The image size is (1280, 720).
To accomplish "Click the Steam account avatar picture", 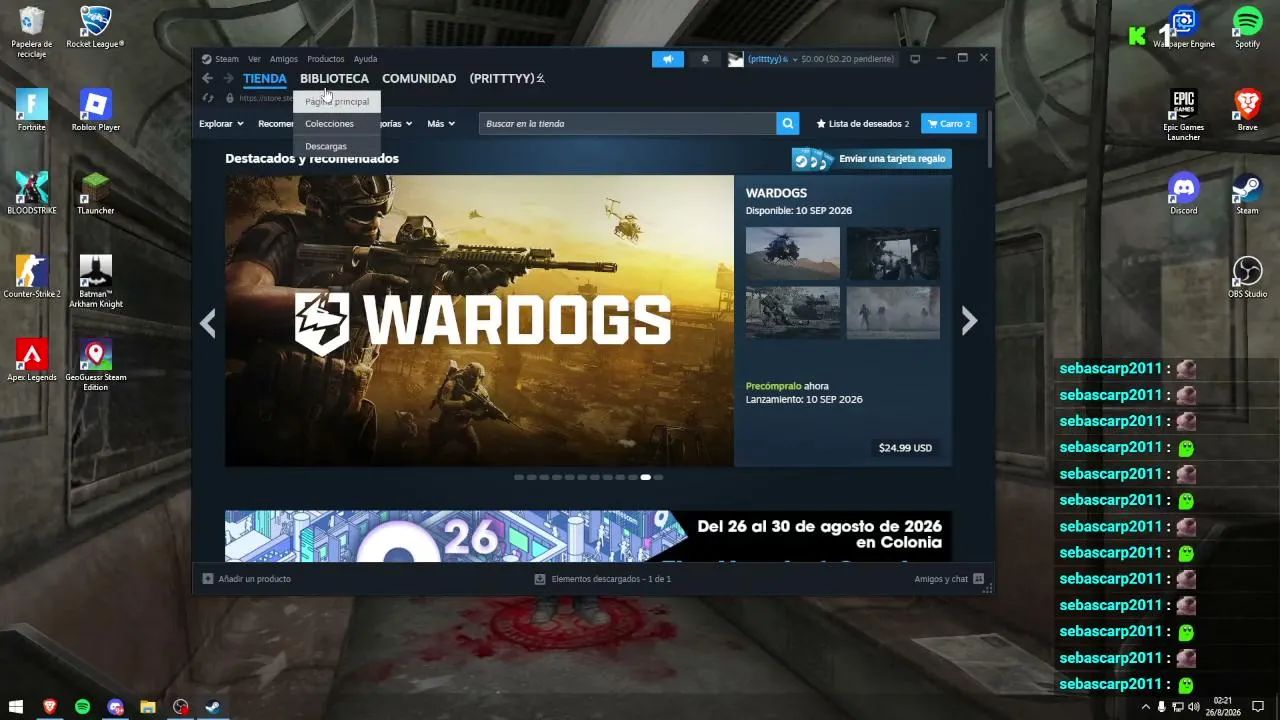I will (736, 59).
